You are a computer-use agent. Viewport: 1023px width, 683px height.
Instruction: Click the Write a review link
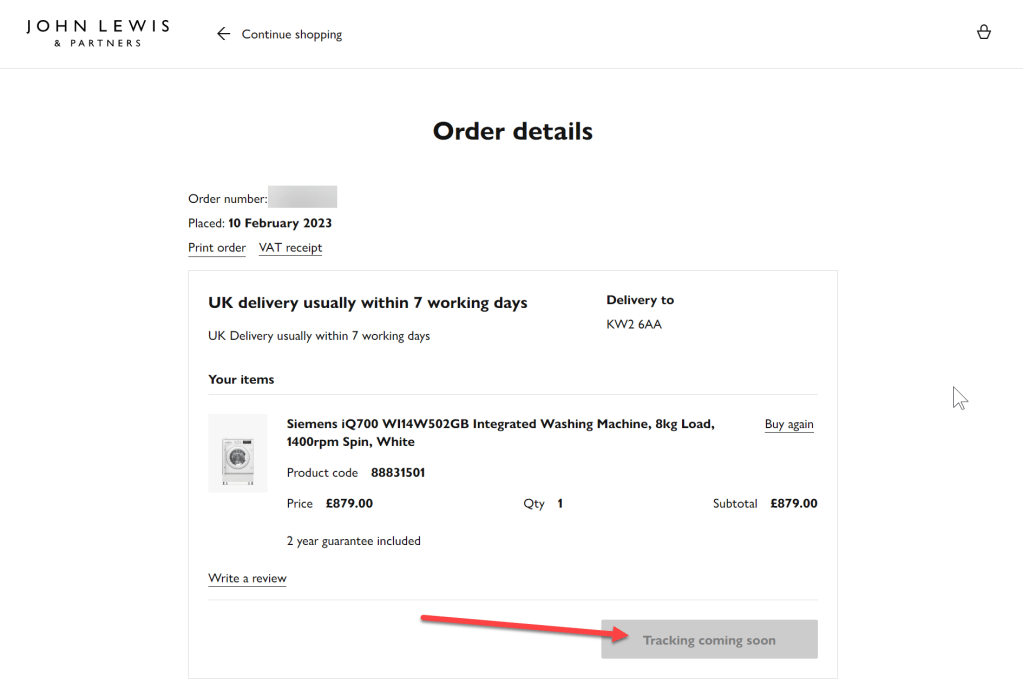point(247,578)
